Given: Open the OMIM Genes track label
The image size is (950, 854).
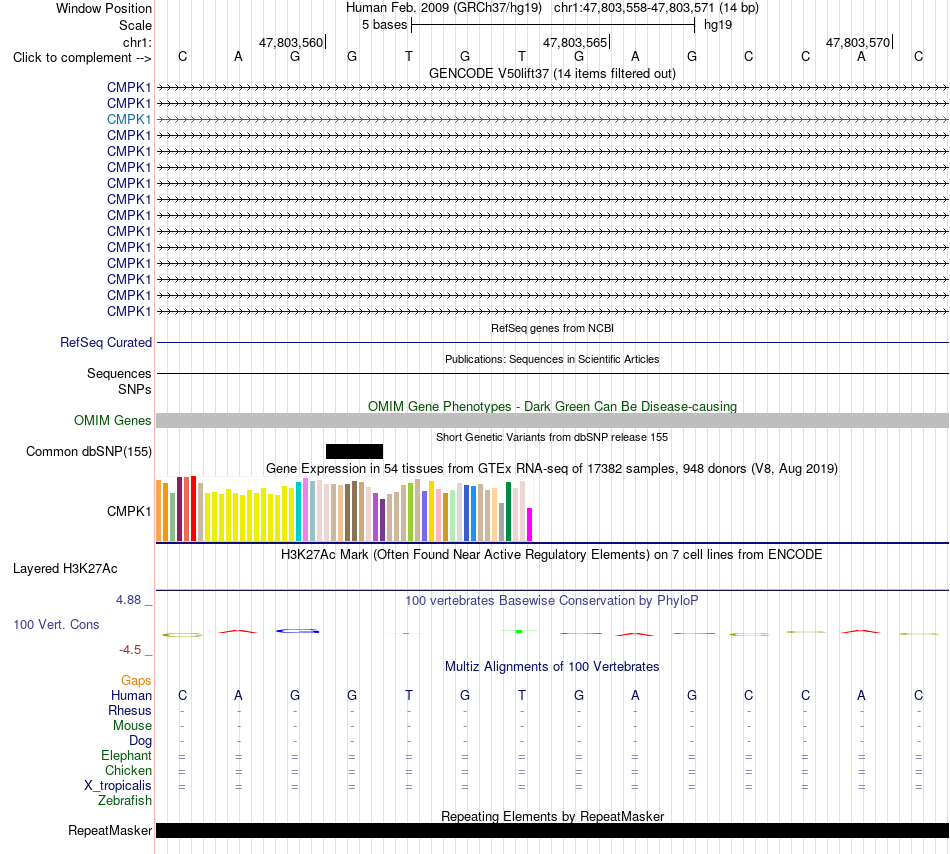Looking at the screenshot, I should pos(112,420).
